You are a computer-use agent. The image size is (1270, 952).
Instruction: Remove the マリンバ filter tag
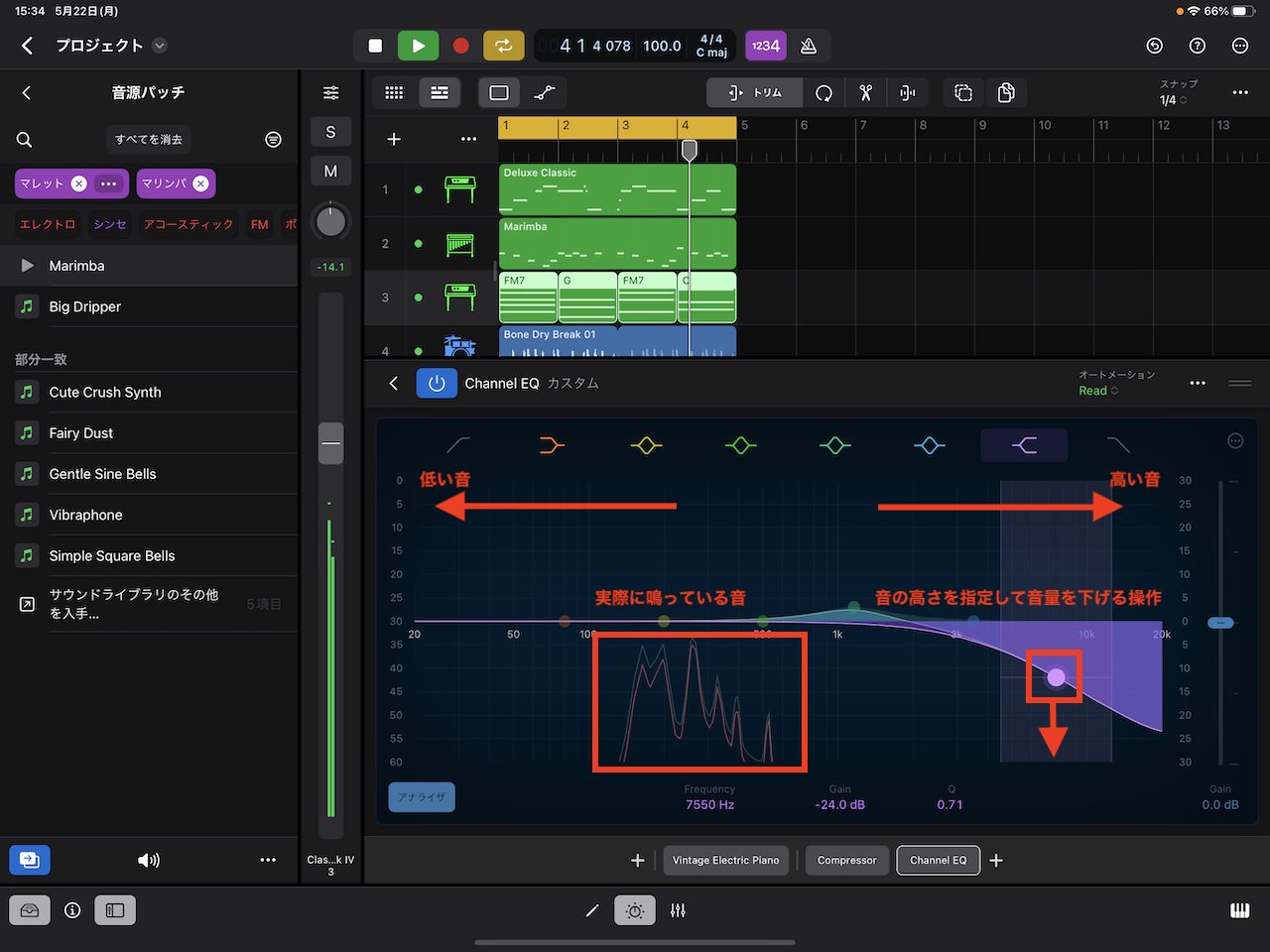(201, 183)
